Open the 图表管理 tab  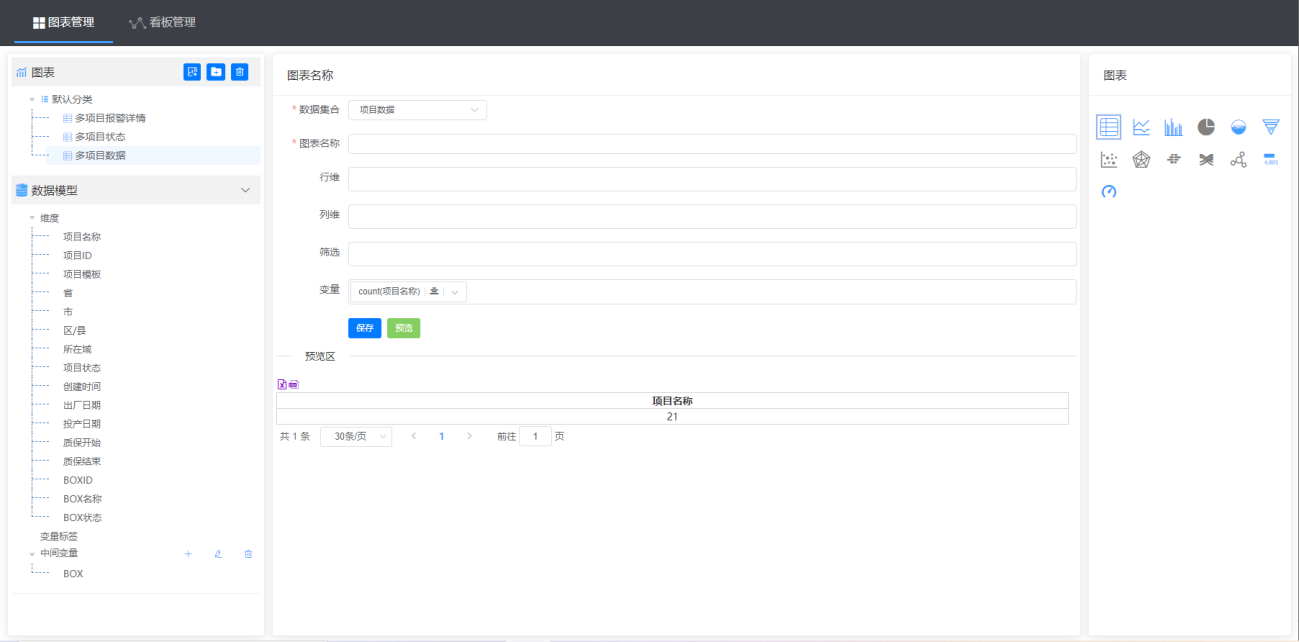(64, 22)
